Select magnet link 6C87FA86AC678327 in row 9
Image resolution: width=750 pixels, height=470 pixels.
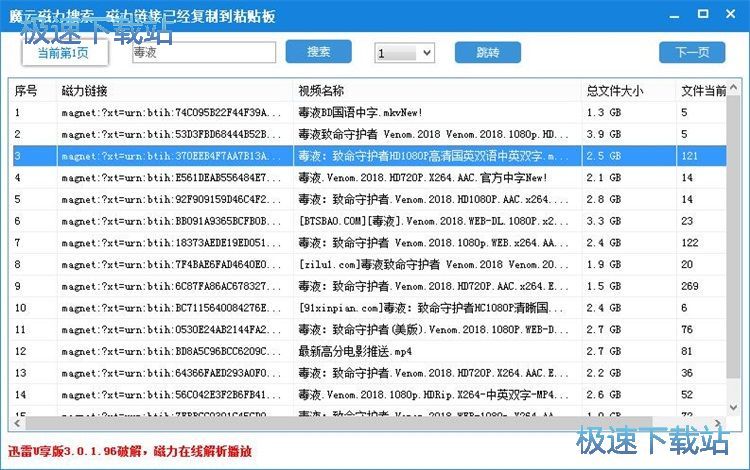coord(171,286)
